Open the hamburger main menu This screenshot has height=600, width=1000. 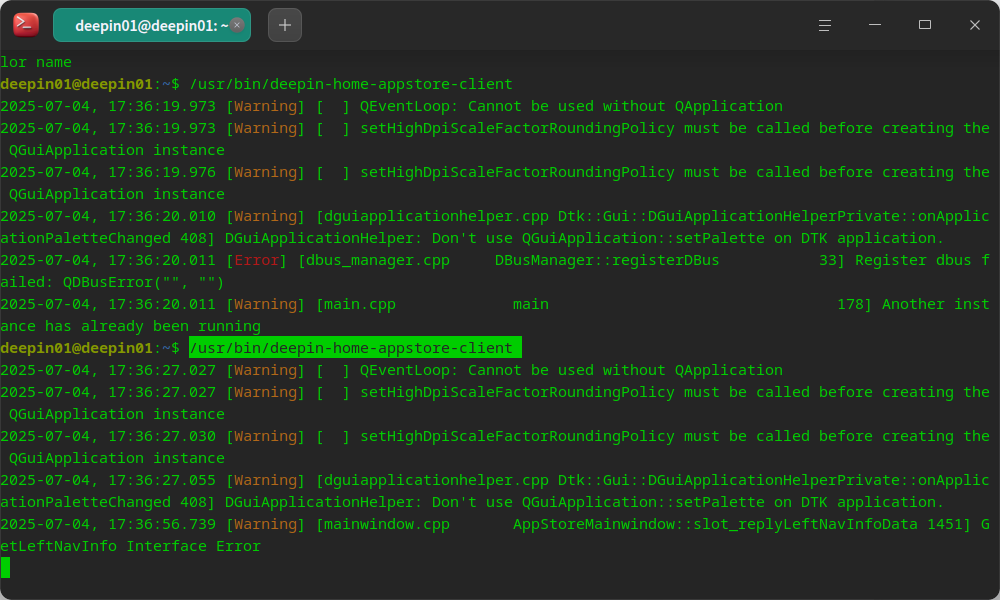[x=825, y=25]
